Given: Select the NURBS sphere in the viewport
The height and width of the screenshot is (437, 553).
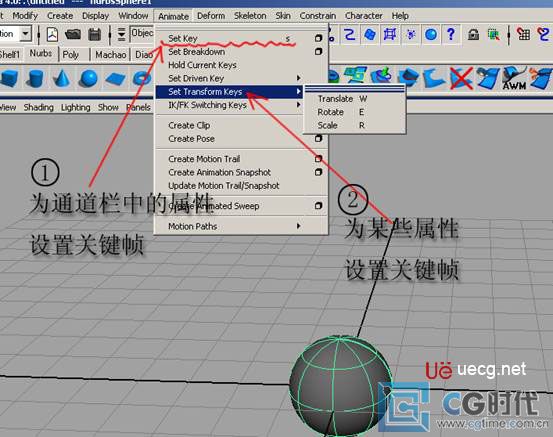Looking at the screenshot, I should [340, 385].
